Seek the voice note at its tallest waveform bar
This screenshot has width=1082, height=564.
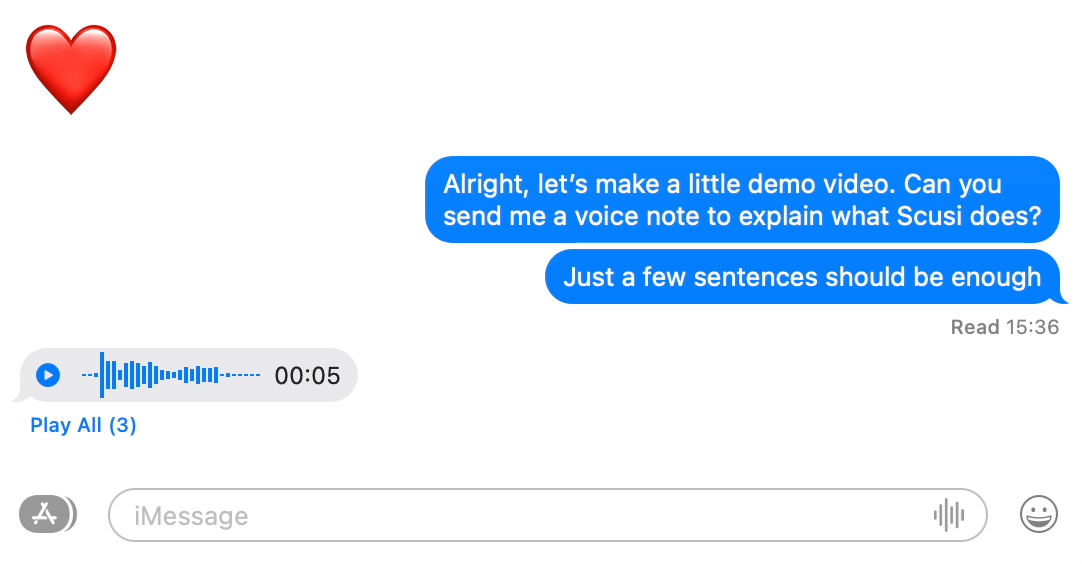102,375
